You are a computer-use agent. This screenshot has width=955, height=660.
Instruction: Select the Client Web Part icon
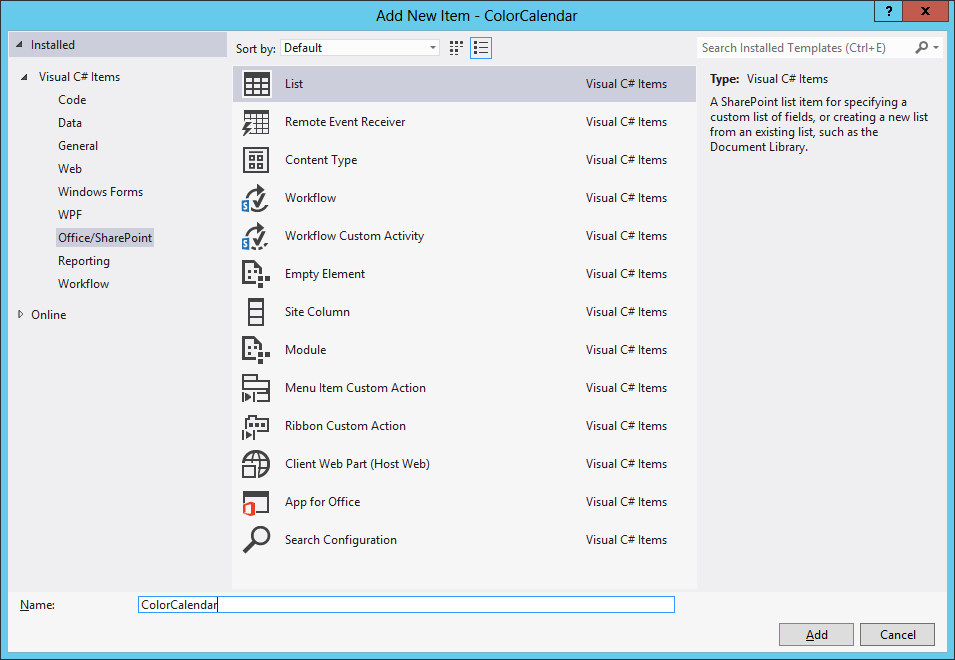[x=256, y=464]
